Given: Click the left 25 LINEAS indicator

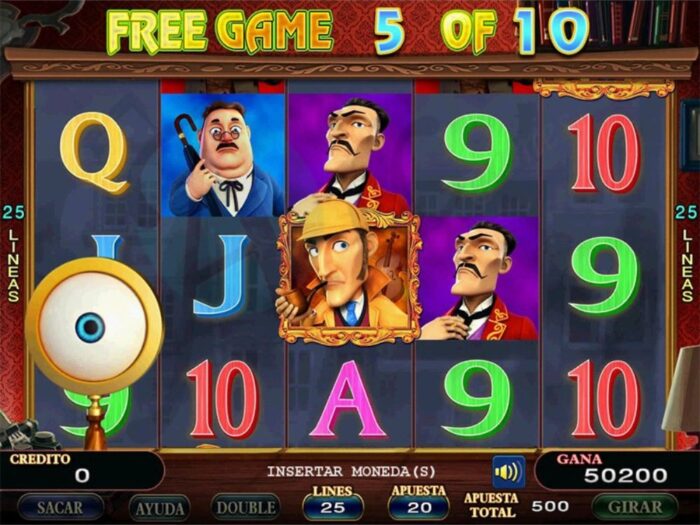Looking at the screenshot, I should pos(13,254).
